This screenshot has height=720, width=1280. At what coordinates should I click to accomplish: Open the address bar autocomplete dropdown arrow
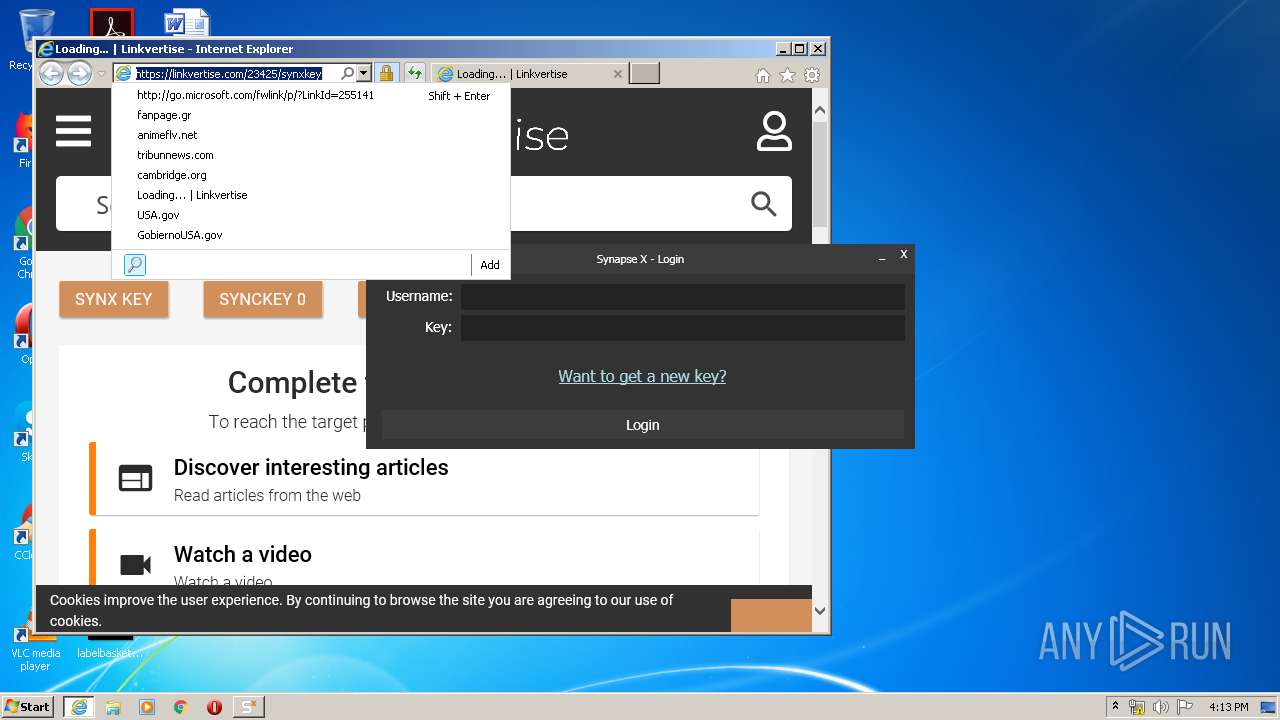(x=364, y=74)
